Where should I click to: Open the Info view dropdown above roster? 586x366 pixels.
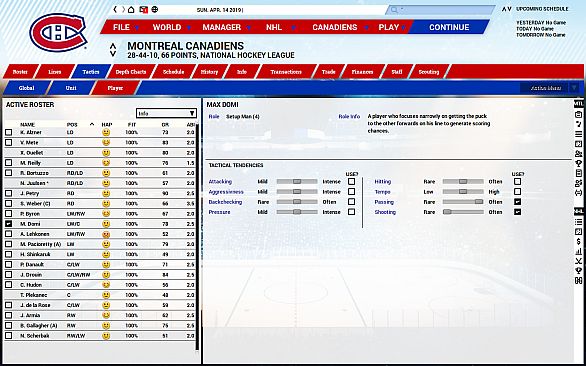[166, 113]
